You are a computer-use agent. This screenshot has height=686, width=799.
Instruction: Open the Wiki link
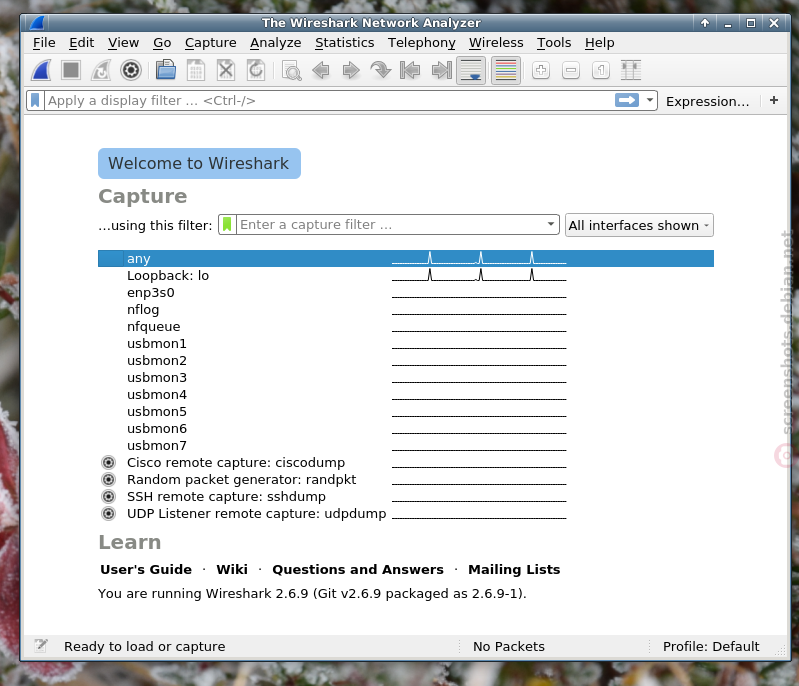(232, 569)
